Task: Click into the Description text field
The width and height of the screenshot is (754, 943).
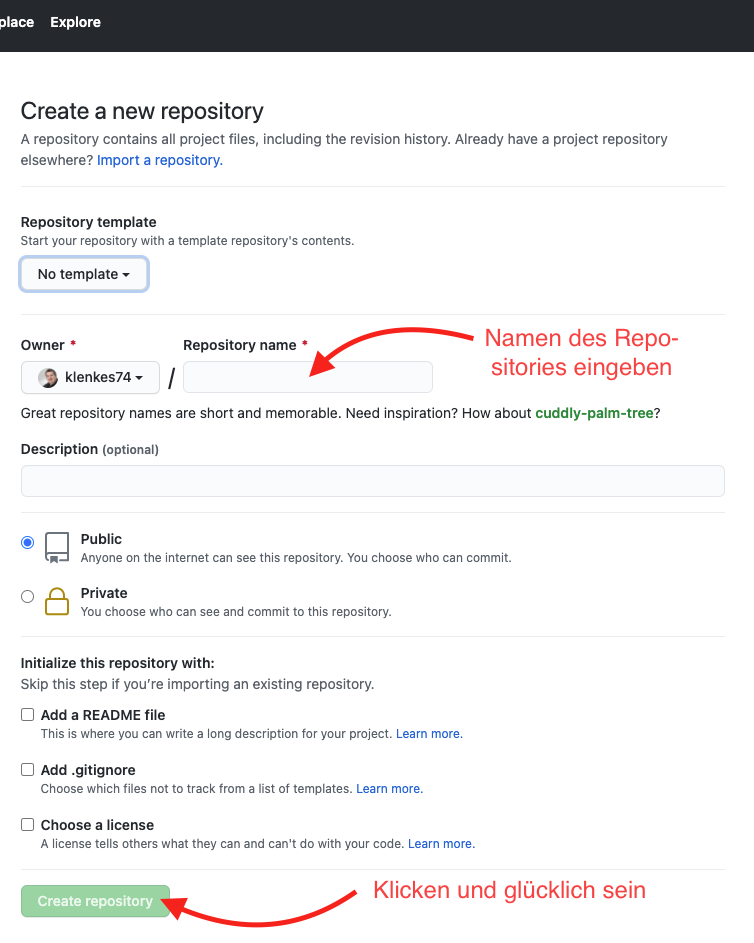Action: click(x=373, y=481)
